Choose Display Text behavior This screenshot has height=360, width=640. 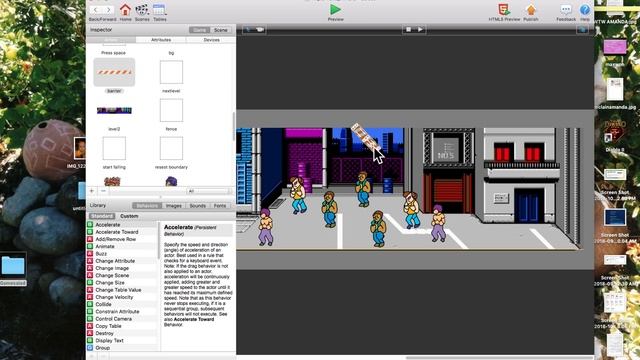[109, 340]
